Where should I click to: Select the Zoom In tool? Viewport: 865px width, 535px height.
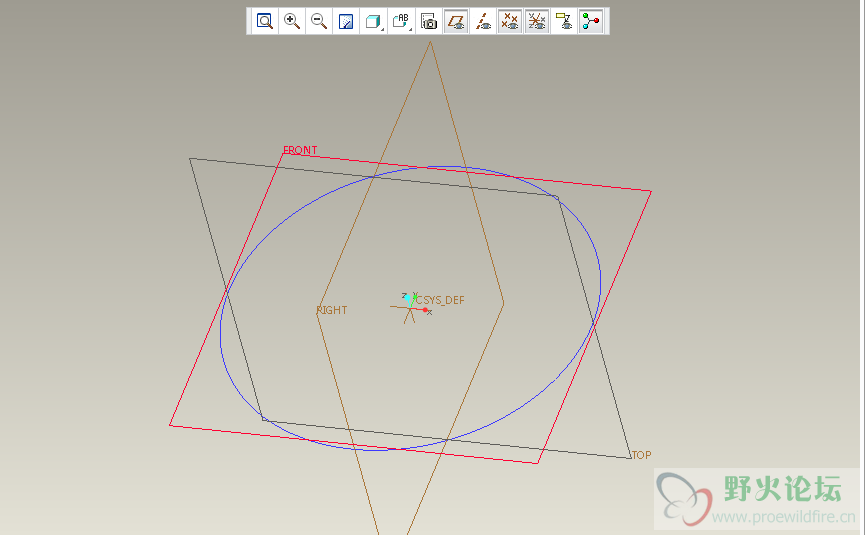[x=292, y=22]
